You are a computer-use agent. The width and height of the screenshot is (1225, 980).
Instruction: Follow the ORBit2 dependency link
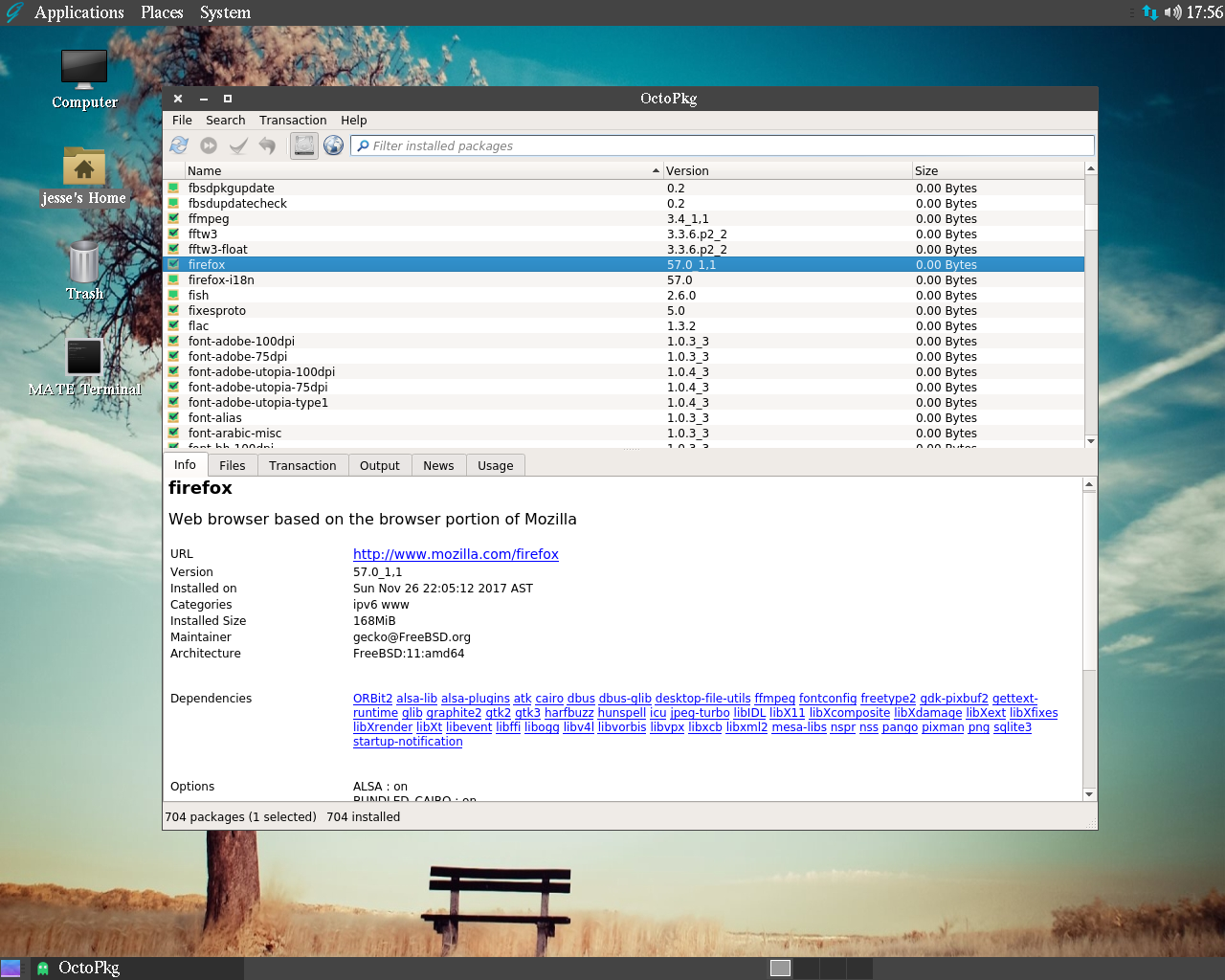(x=372, y=699)
